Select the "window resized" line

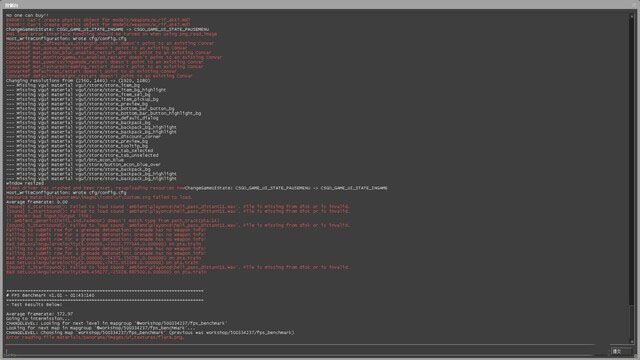point(24,183)
